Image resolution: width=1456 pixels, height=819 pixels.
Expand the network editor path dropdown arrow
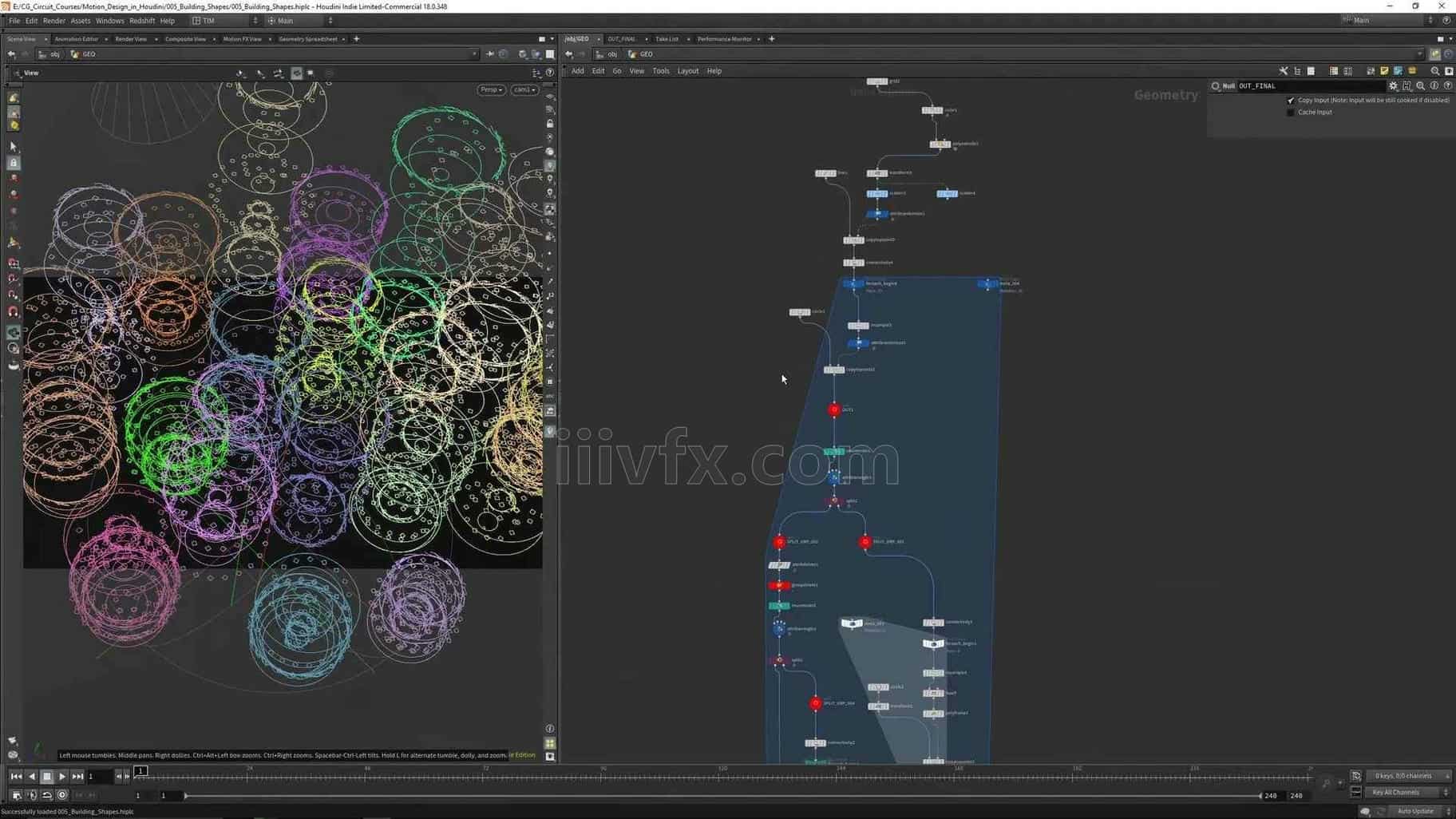coord(1419,54)
